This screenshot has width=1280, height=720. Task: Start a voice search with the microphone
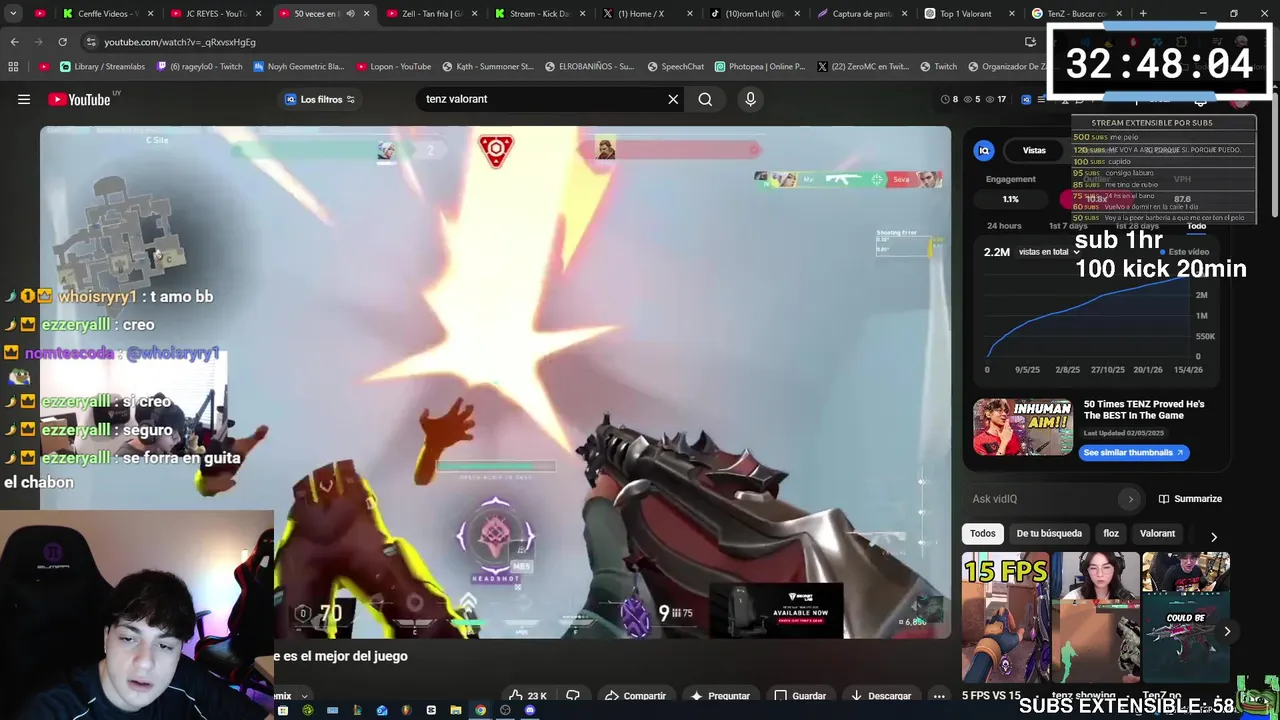point(750,99)
